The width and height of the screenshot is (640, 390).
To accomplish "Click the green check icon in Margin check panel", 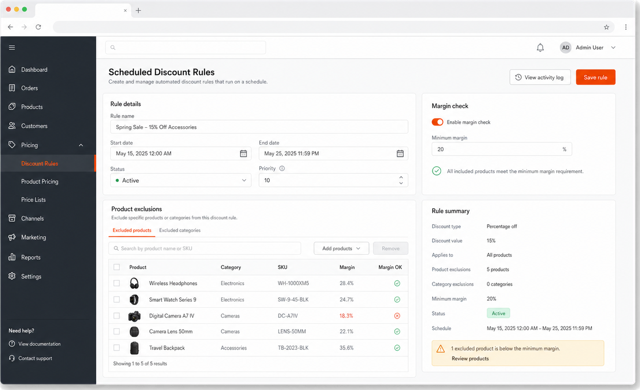I will click(x=436, y=171).
